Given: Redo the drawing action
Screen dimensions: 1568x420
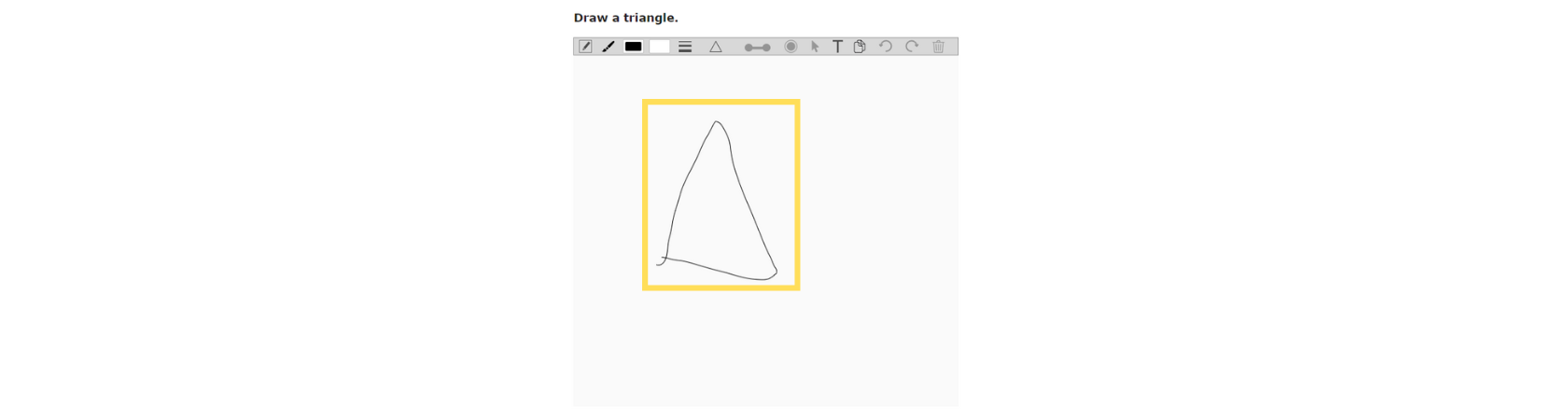Looking at the screenshot, I should point(912,47).
